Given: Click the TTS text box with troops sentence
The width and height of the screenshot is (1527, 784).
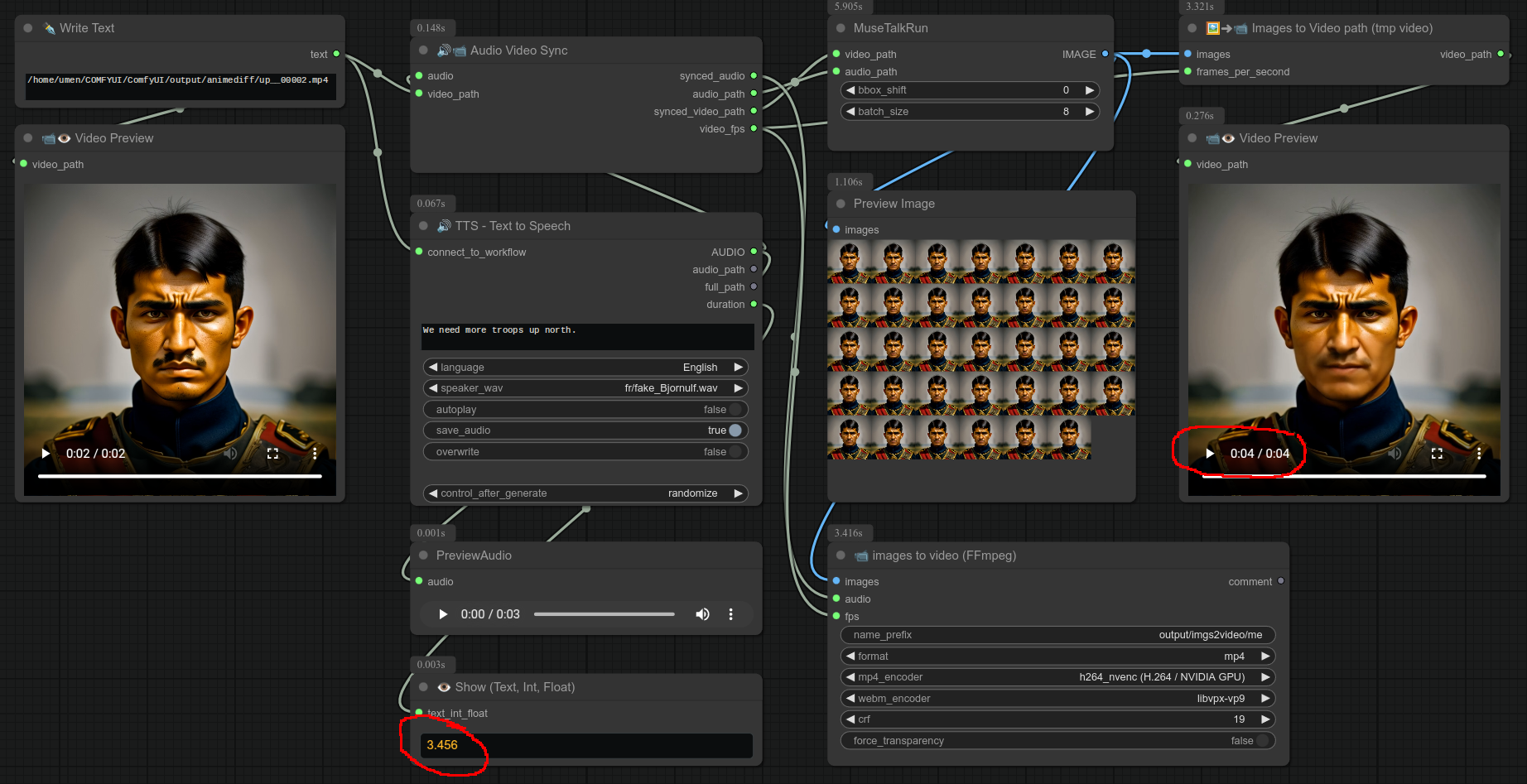Looking at the screenshot, I should (x=586, y=336).
